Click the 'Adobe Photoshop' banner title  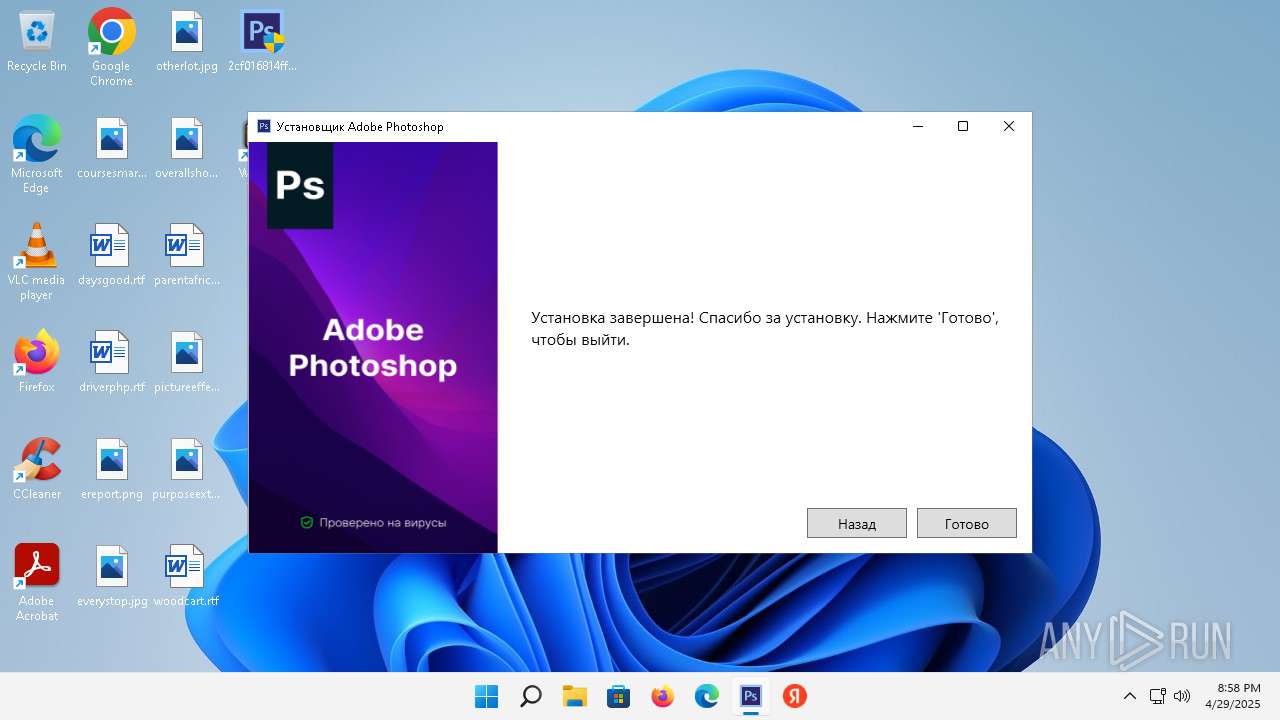[373, 347]
